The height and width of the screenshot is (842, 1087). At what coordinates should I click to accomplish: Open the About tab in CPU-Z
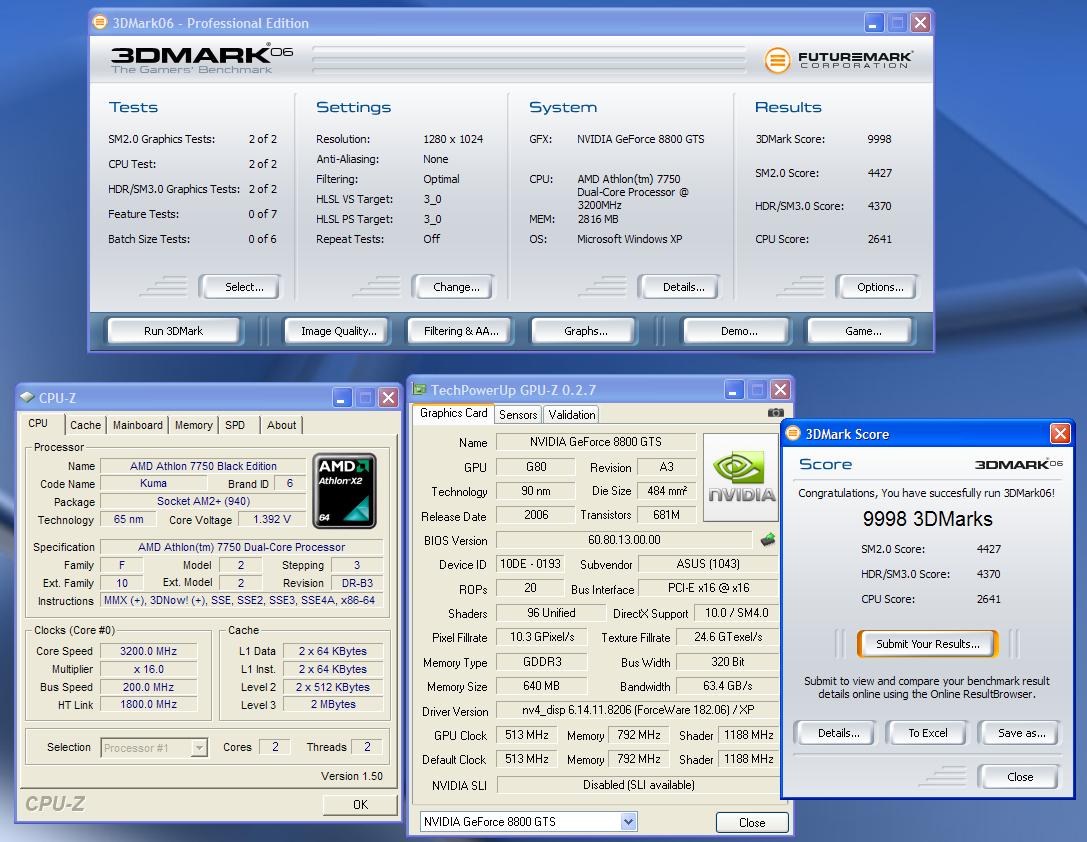[x=281, y=425]
